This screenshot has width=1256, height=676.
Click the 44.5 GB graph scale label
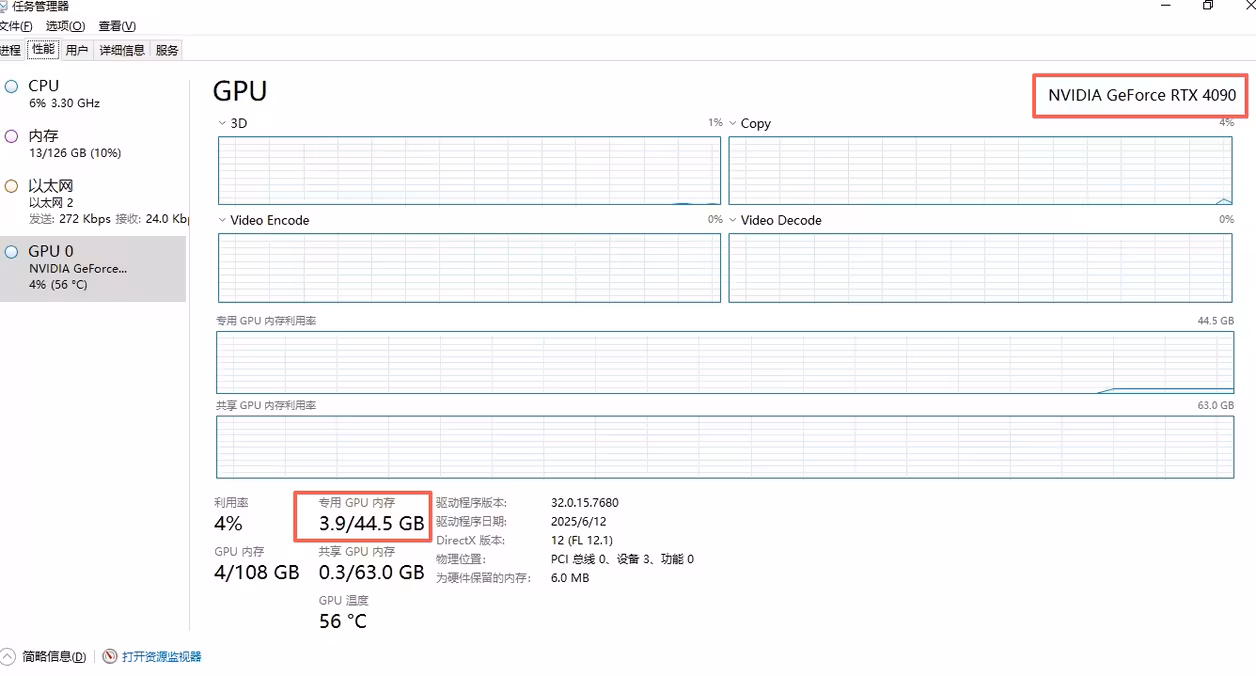[1215, 321]
